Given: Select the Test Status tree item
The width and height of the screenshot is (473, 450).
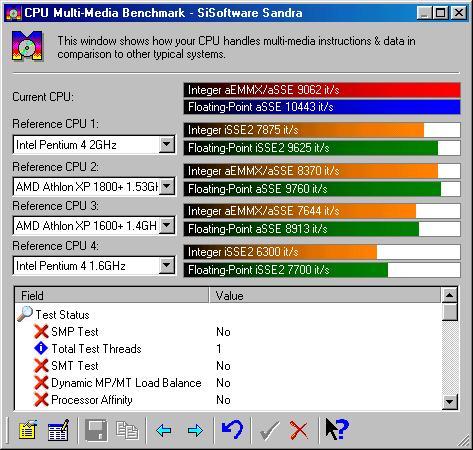Looking at the screenshot, I should point(62,315).
